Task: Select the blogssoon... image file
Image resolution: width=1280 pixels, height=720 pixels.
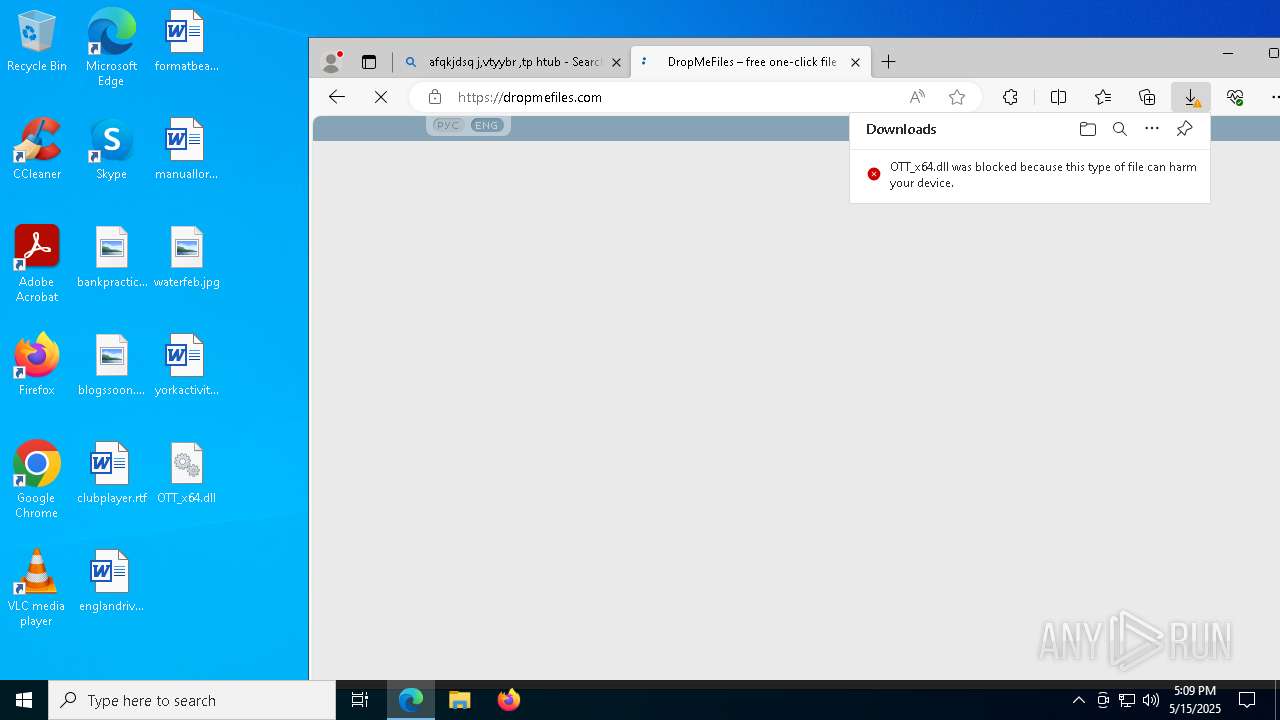Action: tap(111, 365)
